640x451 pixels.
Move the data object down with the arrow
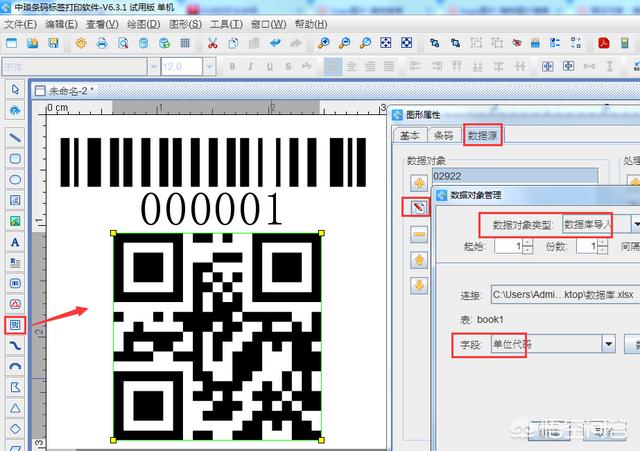(418, 286)
